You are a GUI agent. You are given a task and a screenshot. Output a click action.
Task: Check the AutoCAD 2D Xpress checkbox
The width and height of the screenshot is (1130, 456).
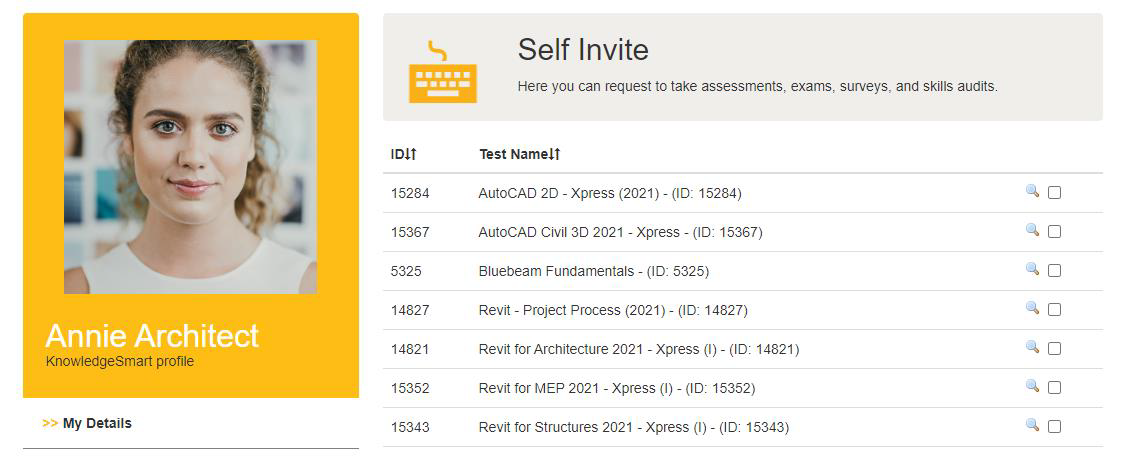(x=1054, y=193)
